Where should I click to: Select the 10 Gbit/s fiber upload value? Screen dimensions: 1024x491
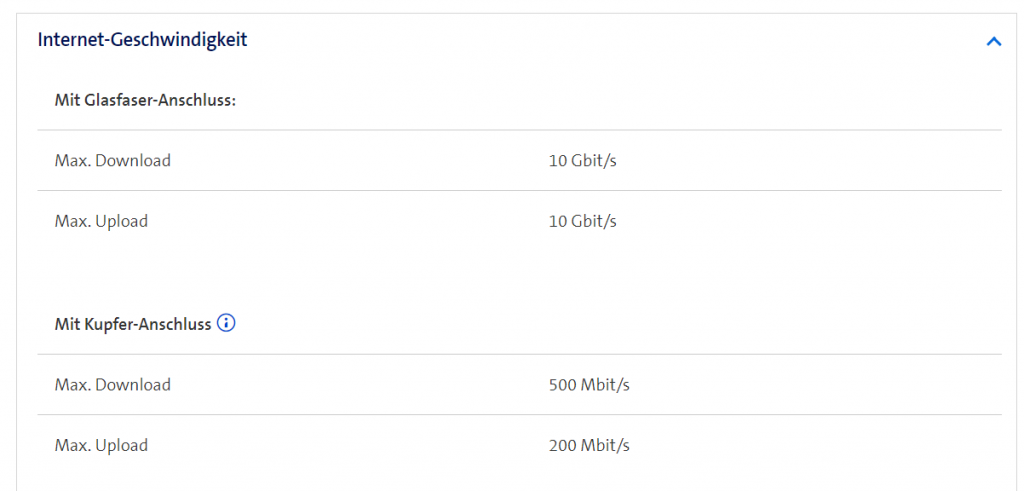coord(583,221)
